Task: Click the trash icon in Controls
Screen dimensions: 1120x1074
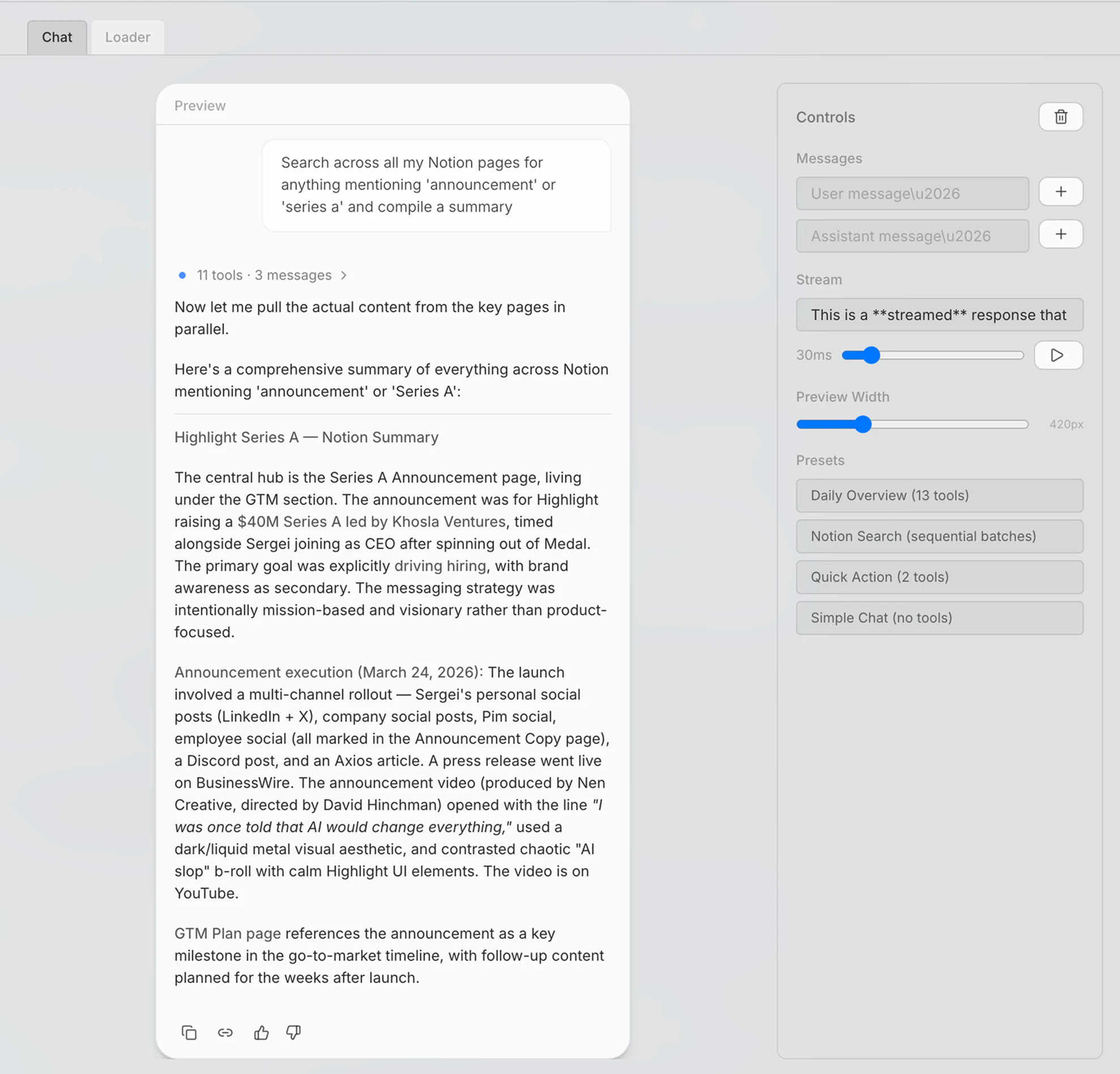Action: click(1061, 117)
